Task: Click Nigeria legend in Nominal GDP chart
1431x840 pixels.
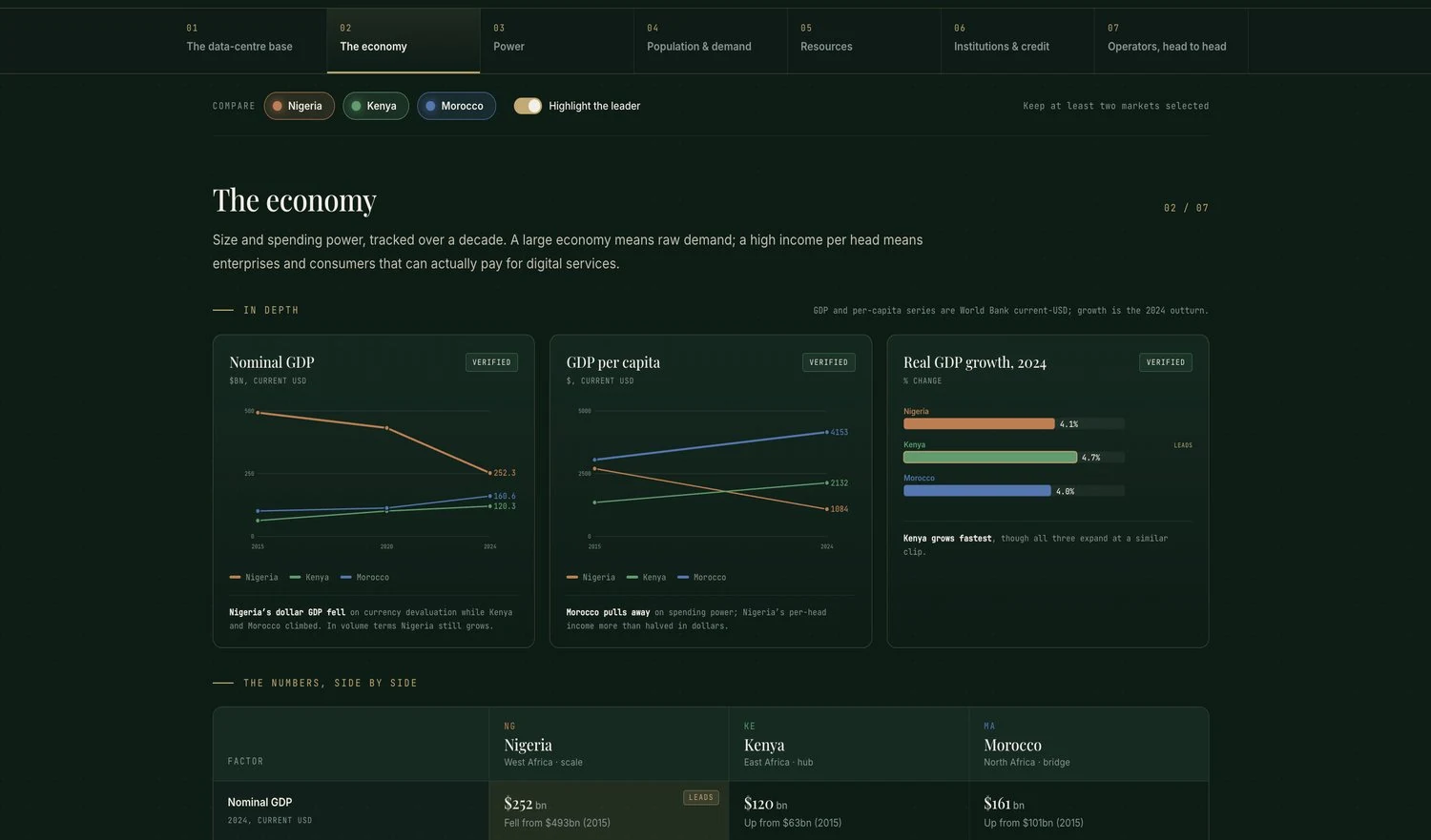Action: coord(254,577)
